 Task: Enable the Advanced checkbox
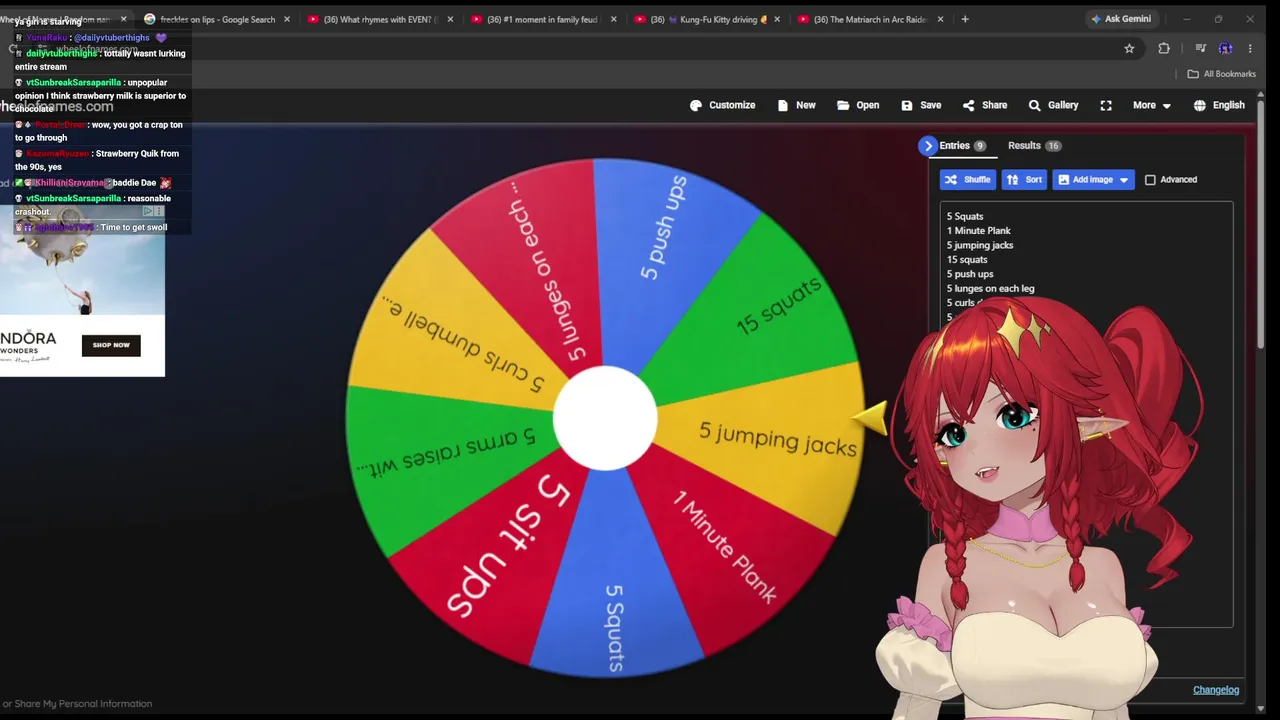point(1150,180)
